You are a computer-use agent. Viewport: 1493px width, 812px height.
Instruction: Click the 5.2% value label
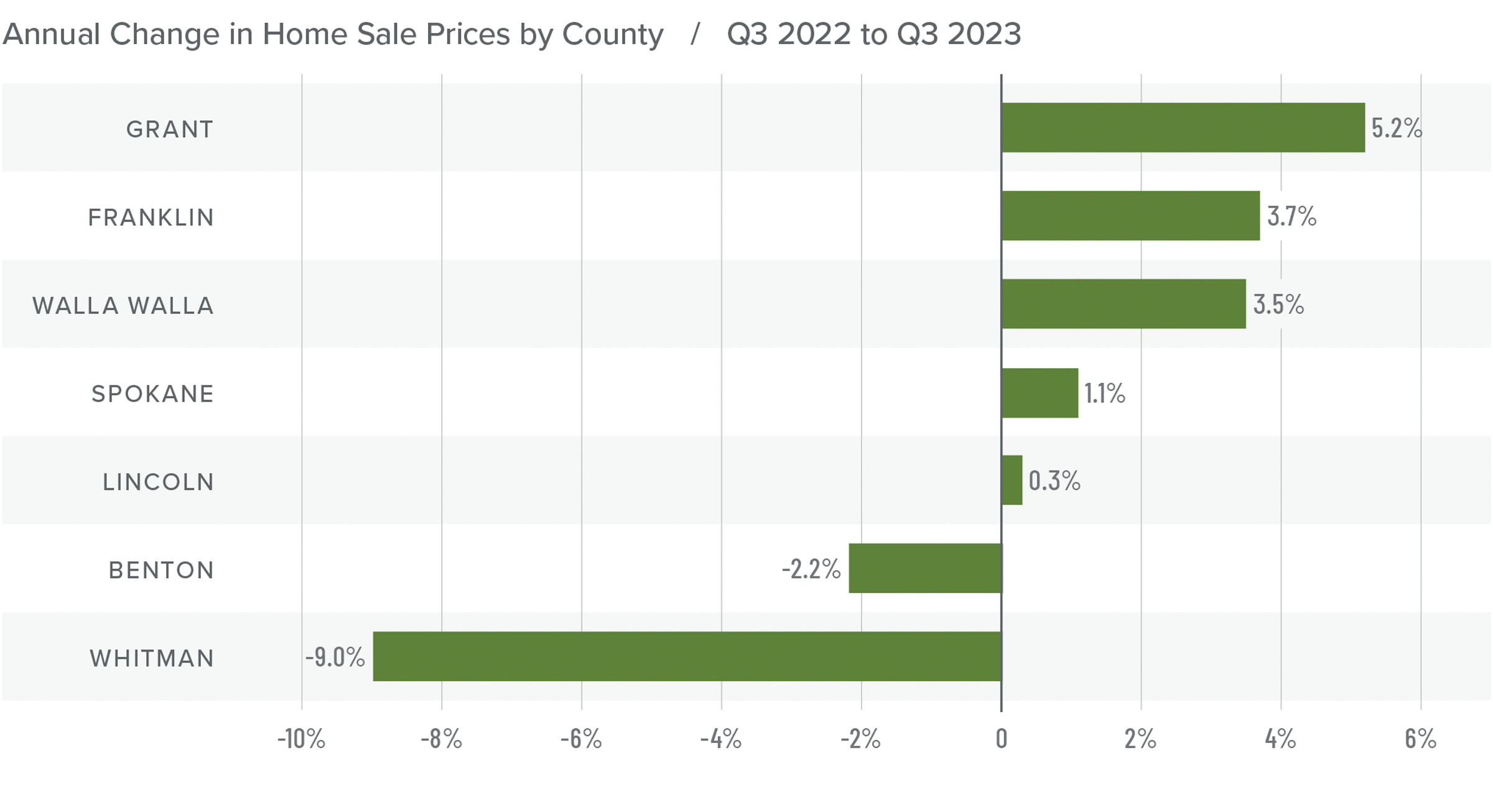tap(1397, 128)
